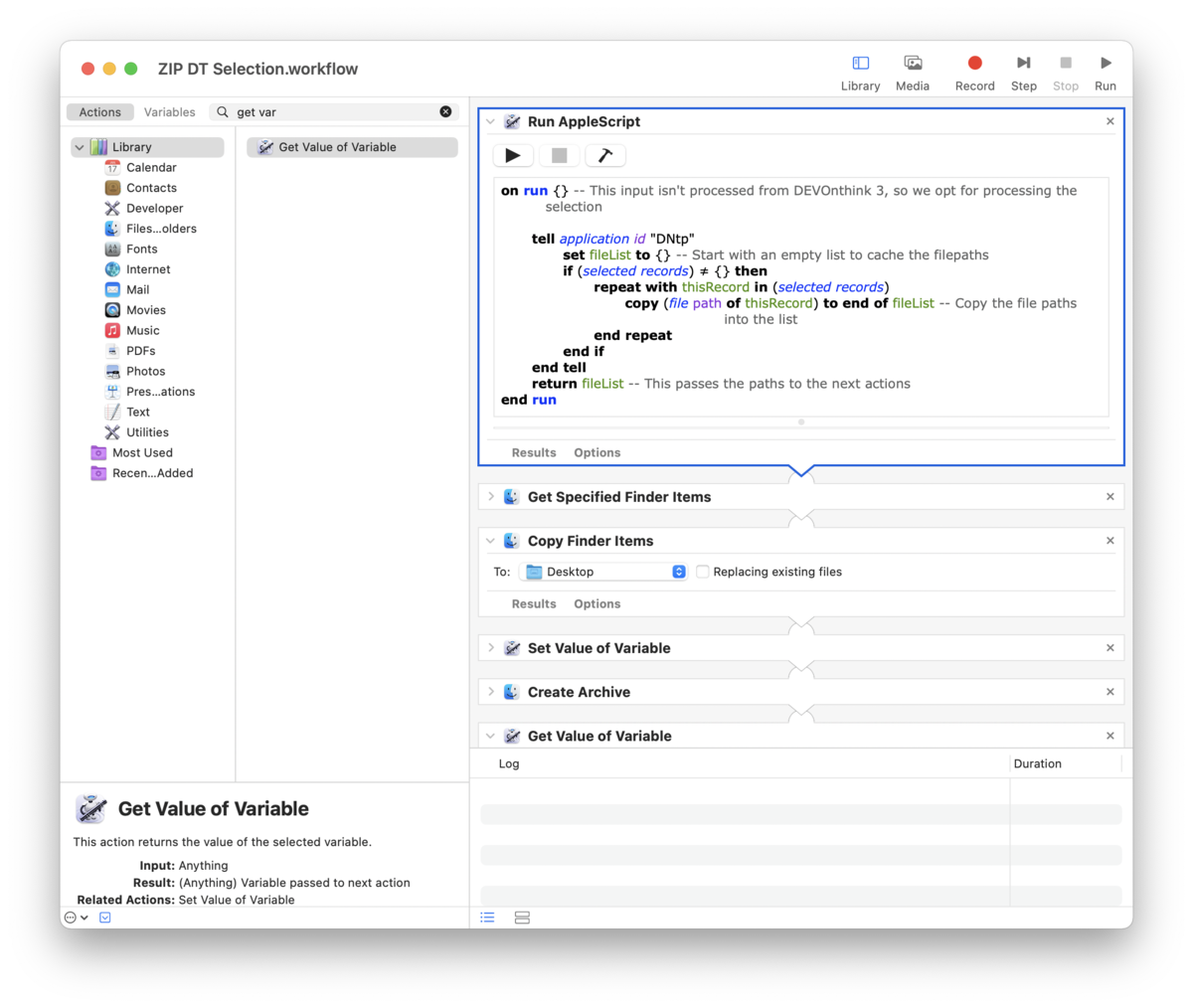The image size is (1193, 1008).
Task: Collapse the Library tree
Action: tap(80, 147)
